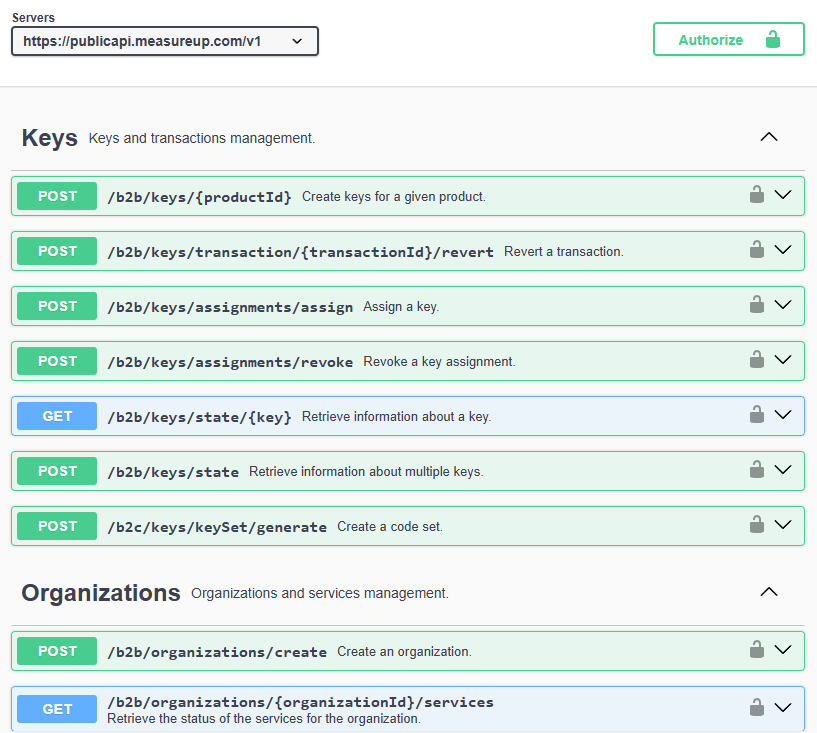817x733 pixels.
Task: Click lock icon on Create an organization row
Action: pyautogui.click(x=757, y=650)
